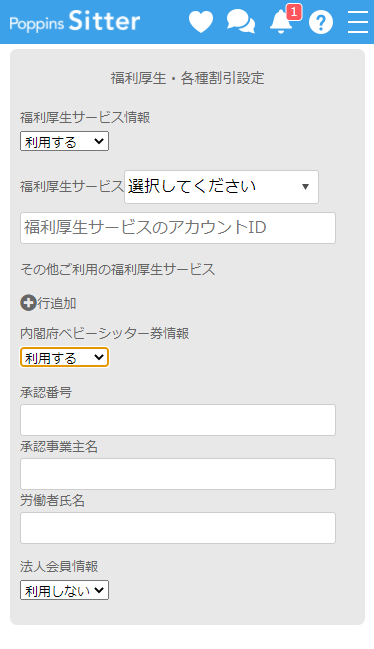Click the 福利厚生・各種割引設定 heading
Image resolution: width=374 pixels, height=649 pixels.
[x=187, y=78]
